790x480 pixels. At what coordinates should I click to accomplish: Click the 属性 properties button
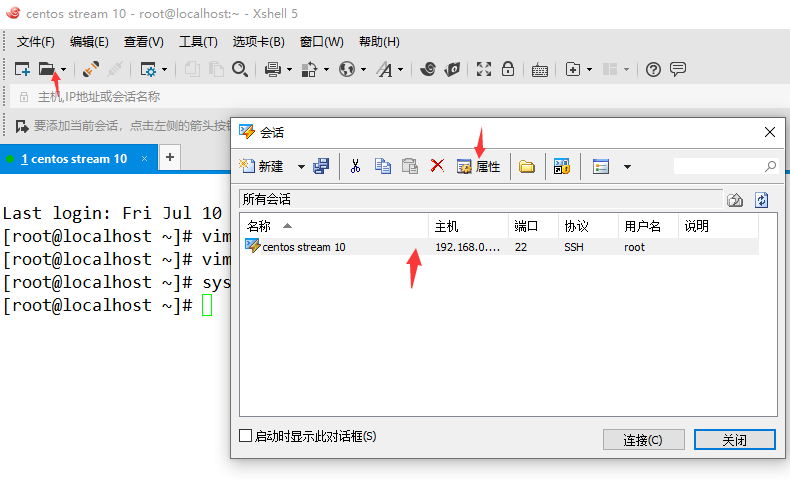[x=478, y=167]
